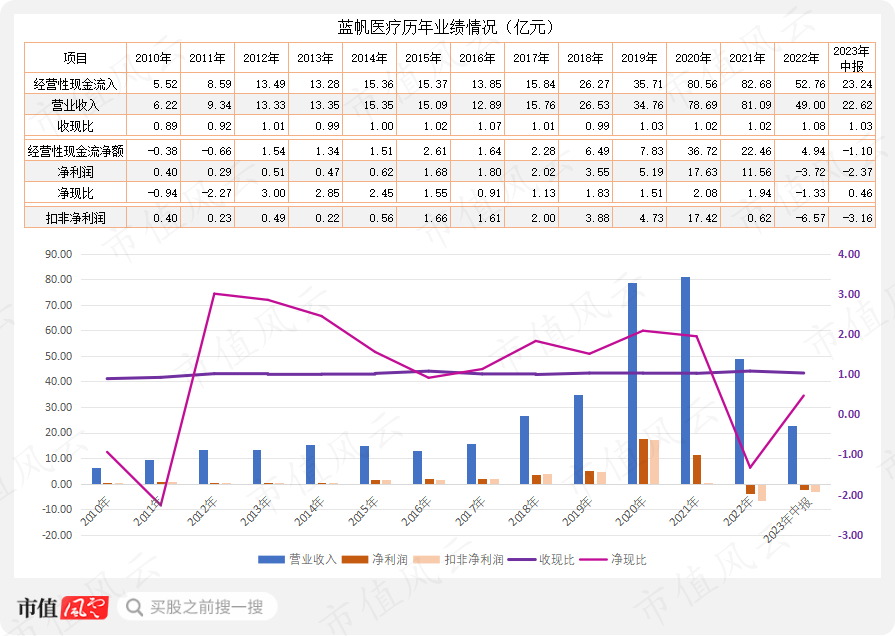Click the chart title 蓝帆医疗历年业绩情况
The width and height of the screenshot is (895, 636).
(446, 27)
